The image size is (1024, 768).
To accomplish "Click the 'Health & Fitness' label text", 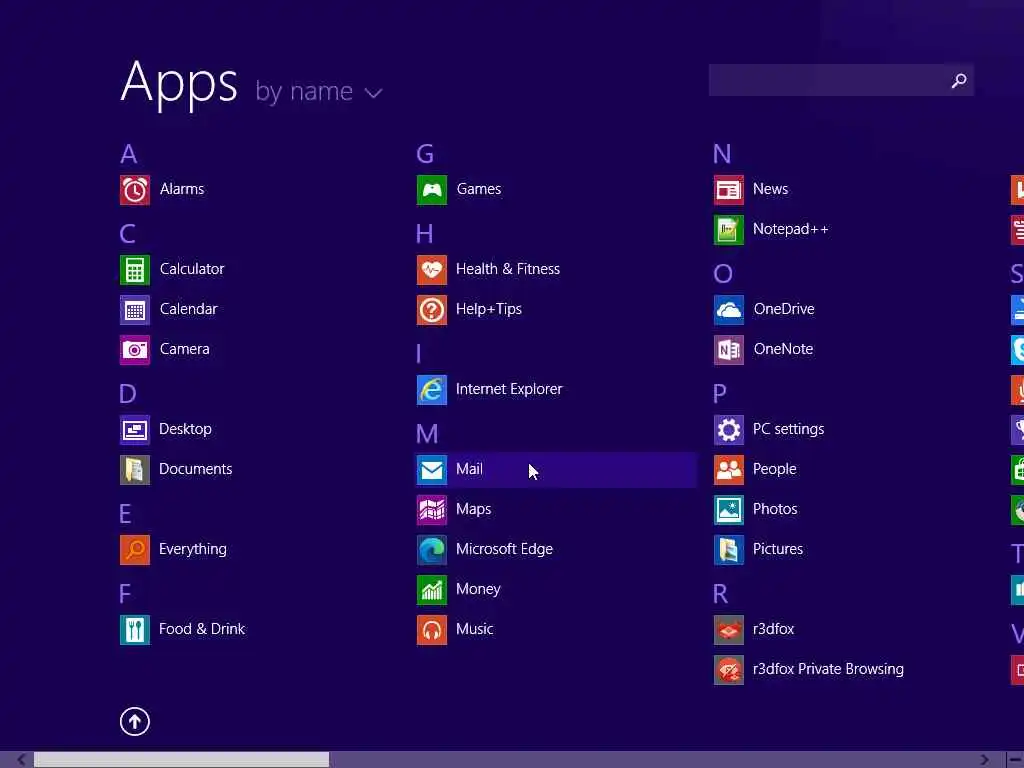I will (507, 269).
